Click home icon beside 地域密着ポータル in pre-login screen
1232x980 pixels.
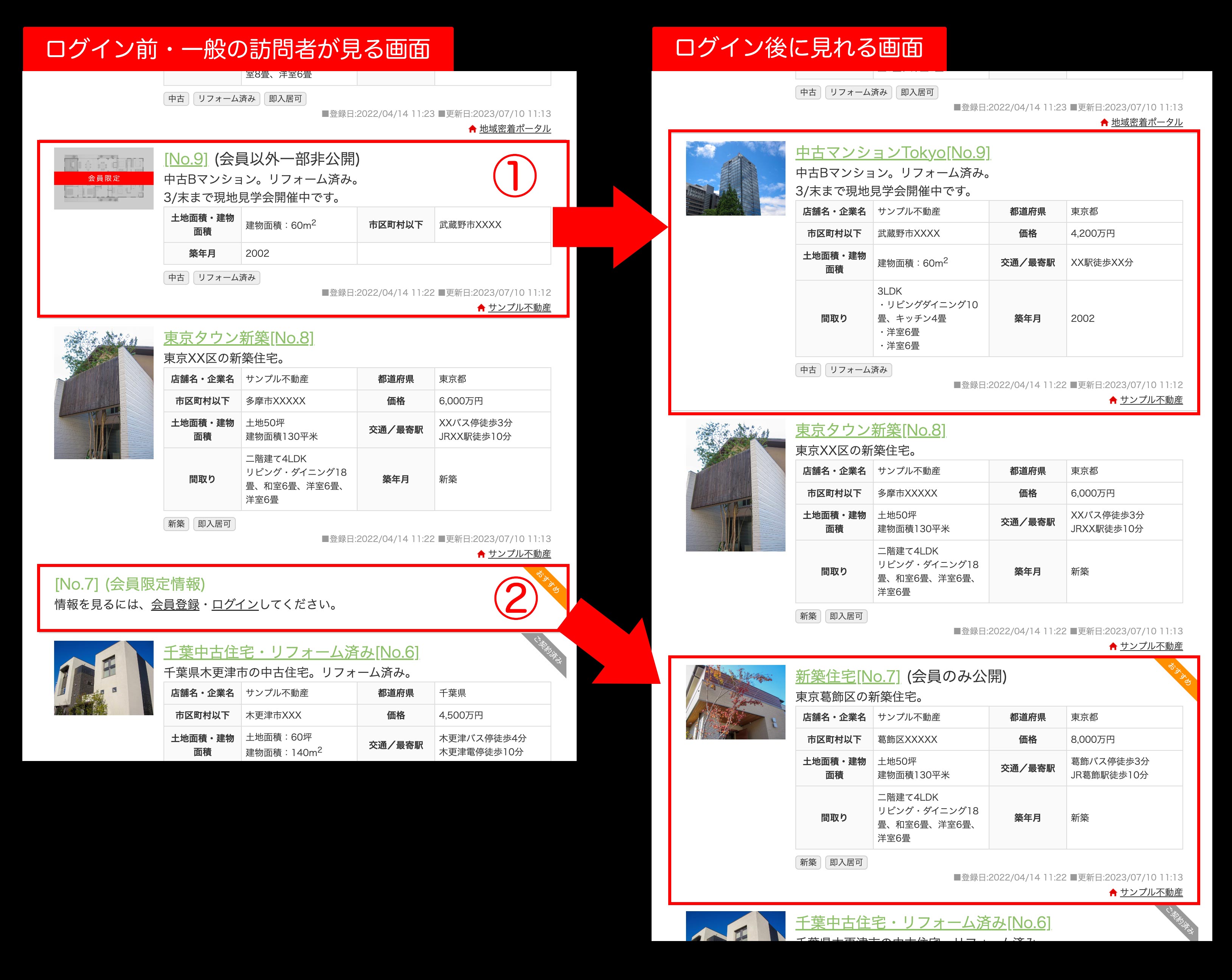pos(473,129)
